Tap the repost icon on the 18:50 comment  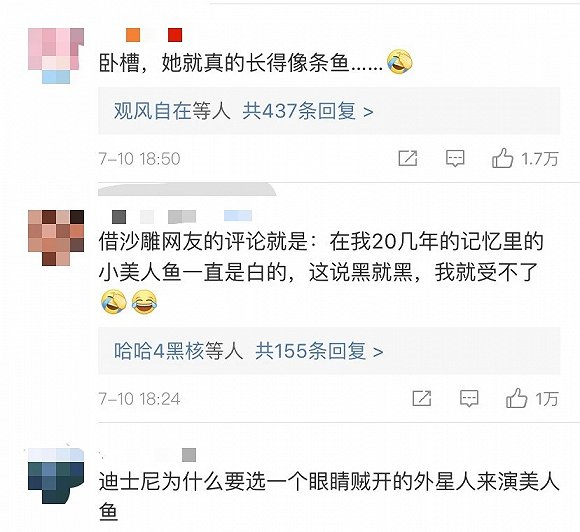click(408, 159)
